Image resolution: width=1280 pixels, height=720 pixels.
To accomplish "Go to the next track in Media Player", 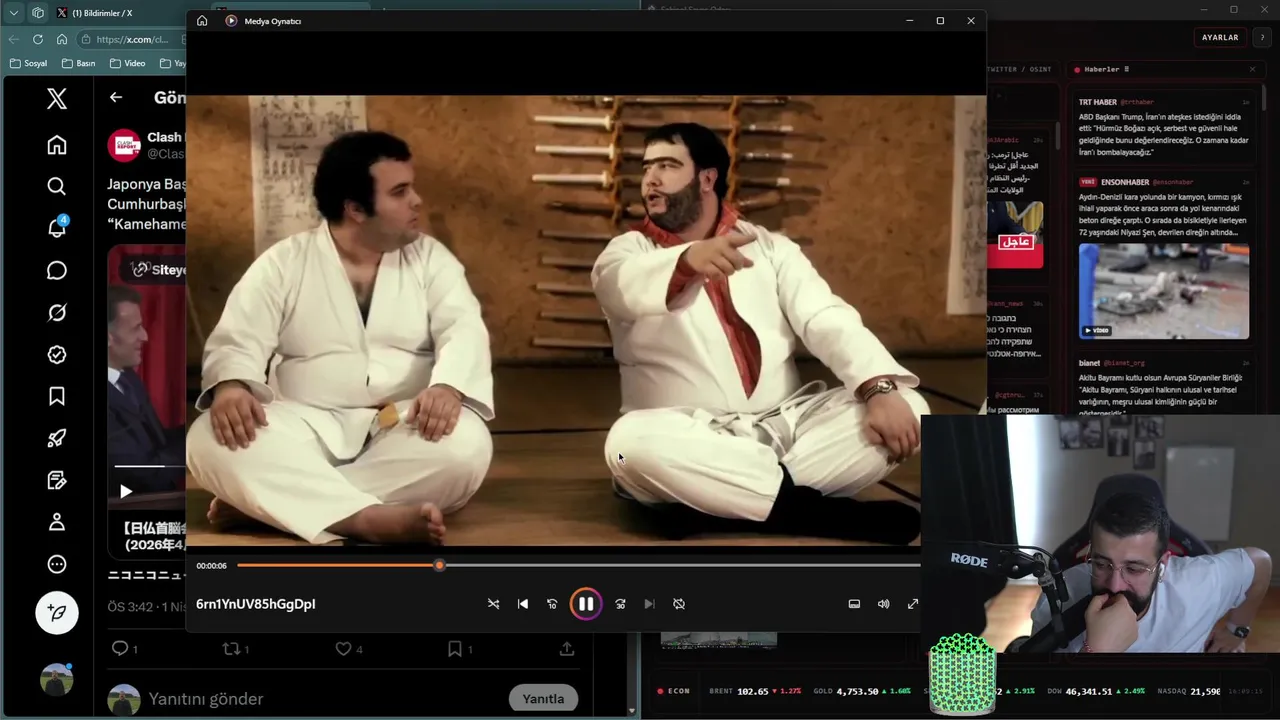I will tap(649, 604).
